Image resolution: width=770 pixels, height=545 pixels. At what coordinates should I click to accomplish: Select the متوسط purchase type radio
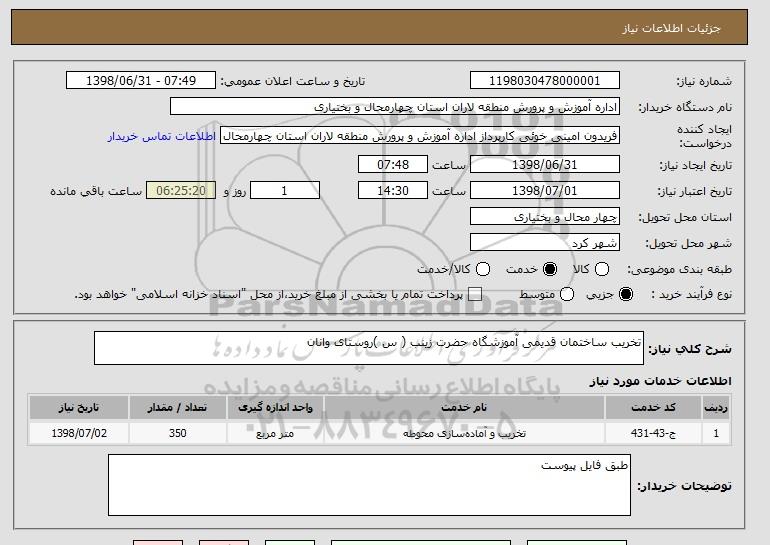567,294
